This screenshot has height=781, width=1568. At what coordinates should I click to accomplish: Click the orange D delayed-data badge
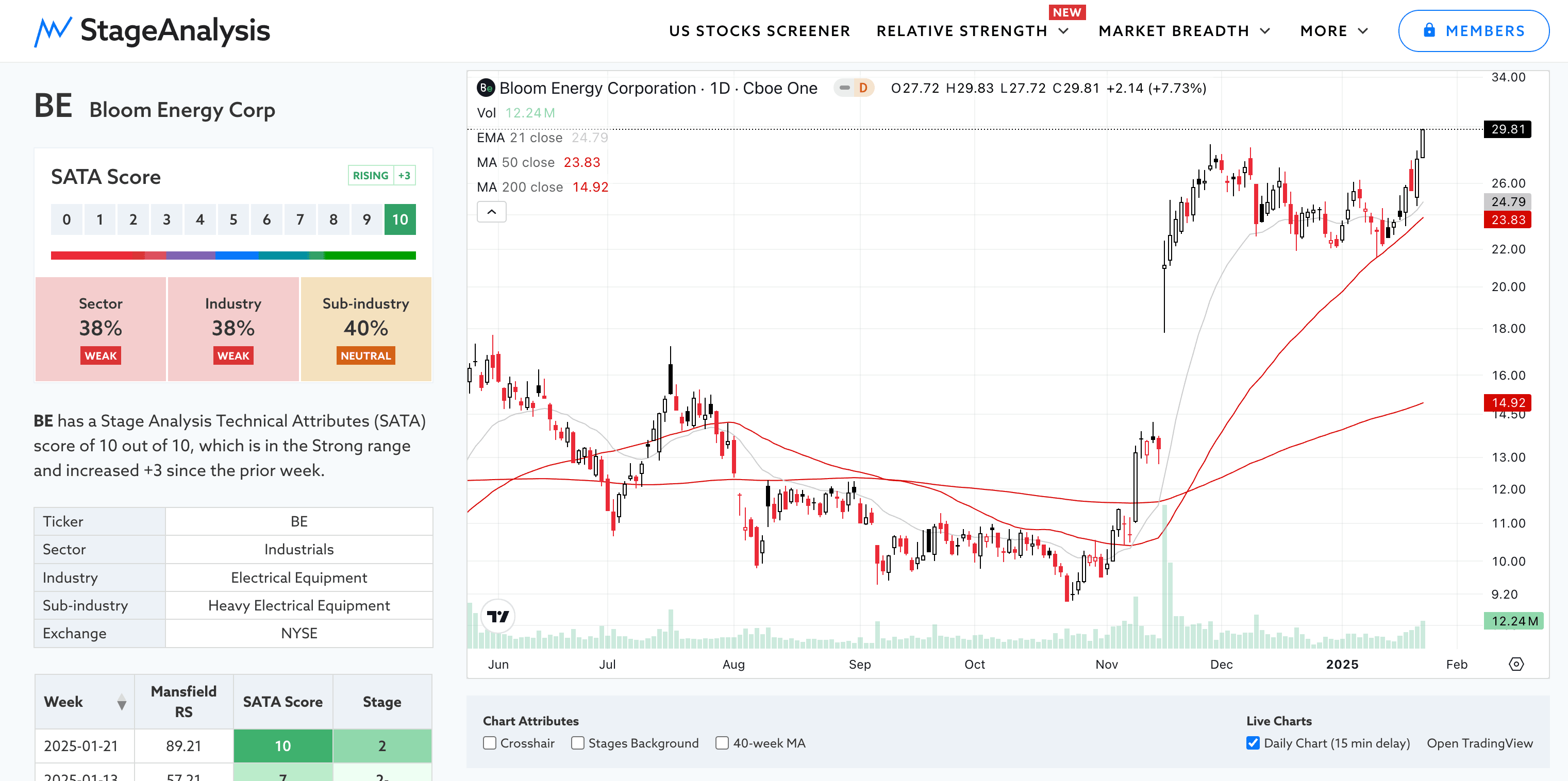pyautogui.click(x=862, y=88)
